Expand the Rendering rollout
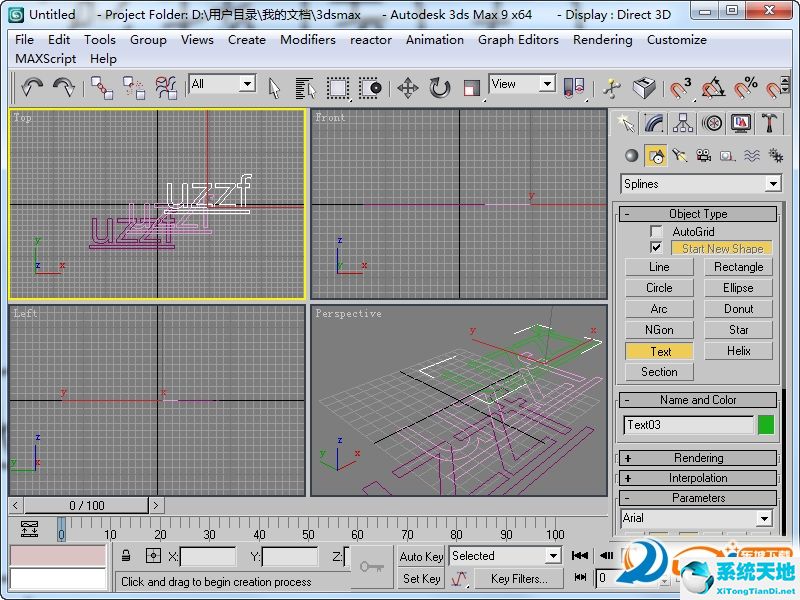 click(x=698, y=458)
